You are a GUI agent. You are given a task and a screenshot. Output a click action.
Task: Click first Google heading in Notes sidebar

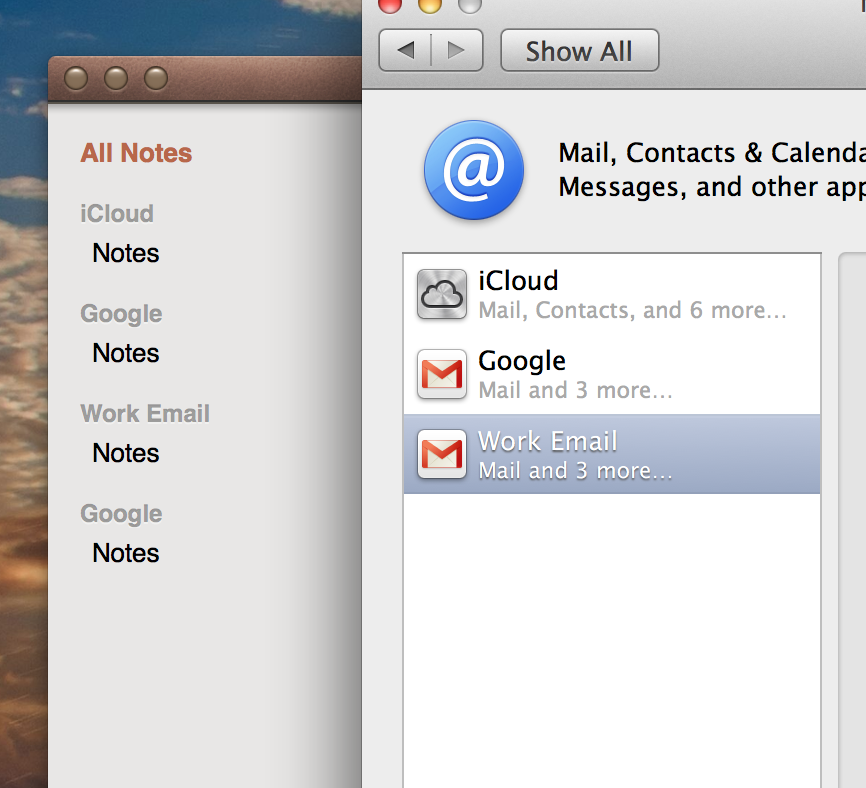coord(122,314)
